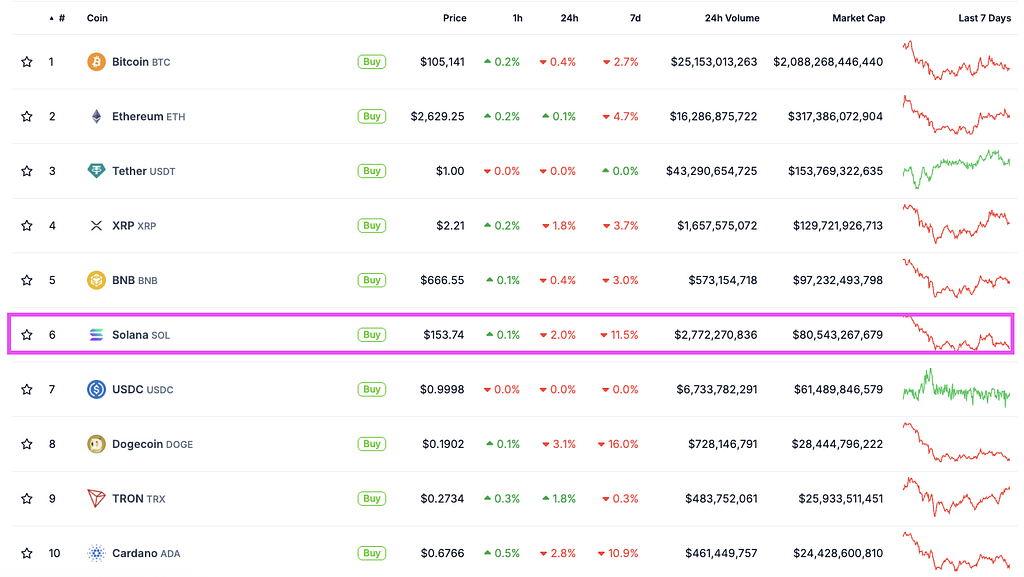Click the Tether USDT coin icon

96,171
